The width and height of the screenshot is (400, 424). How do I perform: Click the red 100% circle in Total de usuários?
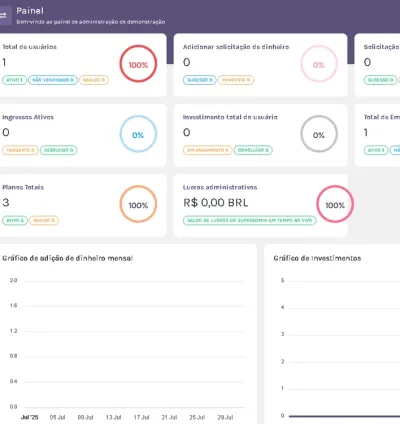138,64
